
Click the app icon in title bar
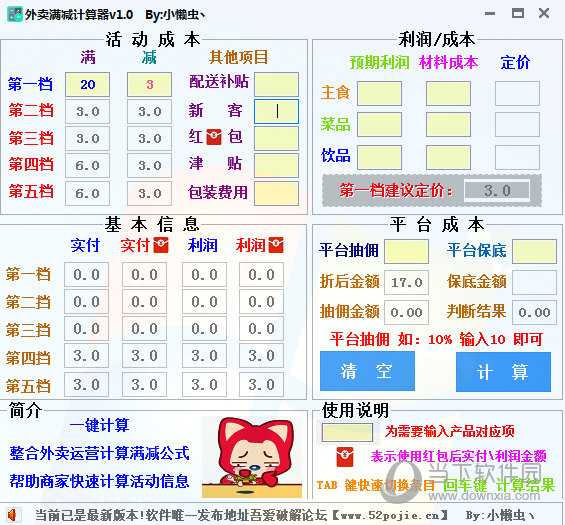point(15,14)
